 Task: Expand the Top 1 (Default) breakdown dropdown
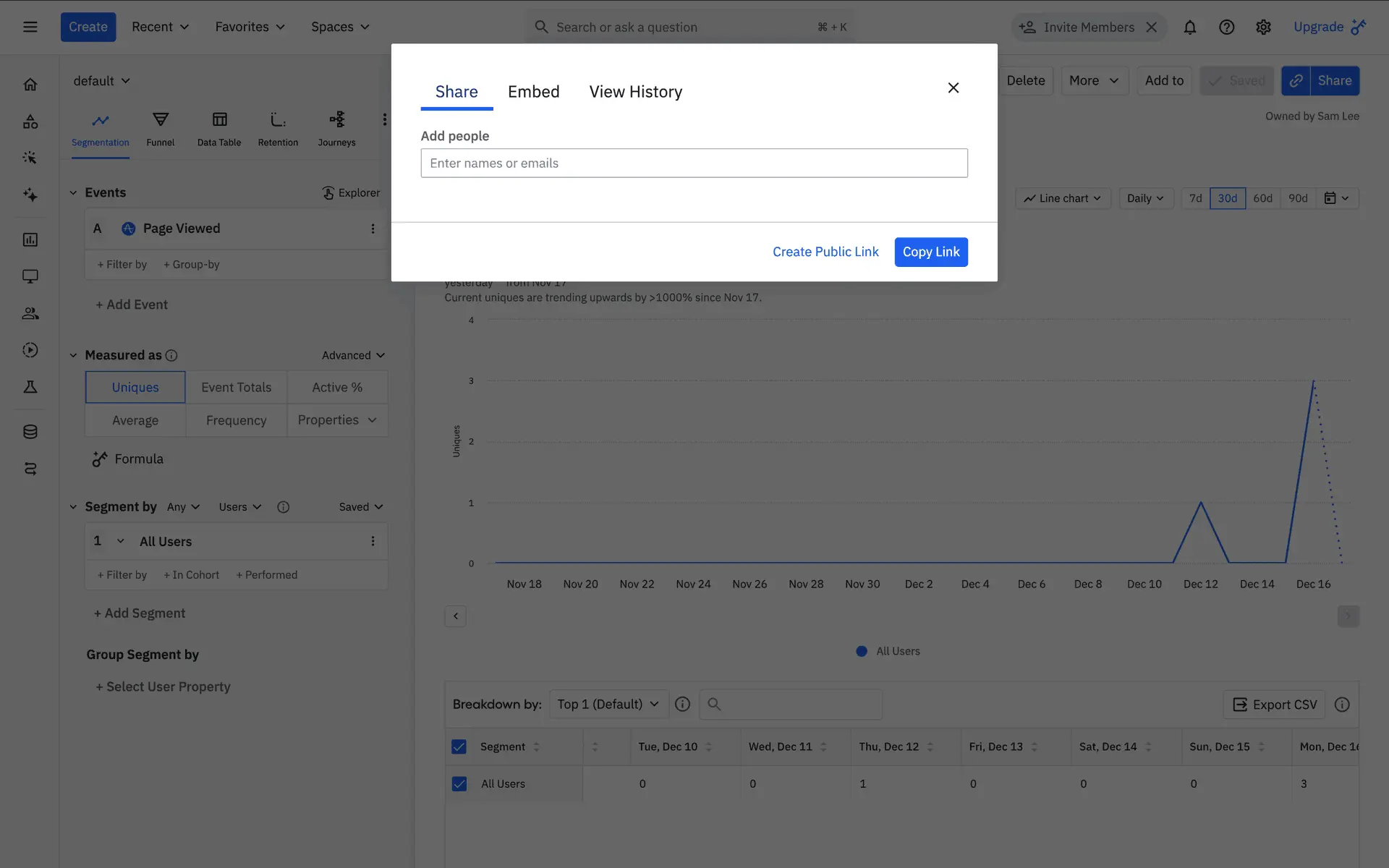(608, 704)
